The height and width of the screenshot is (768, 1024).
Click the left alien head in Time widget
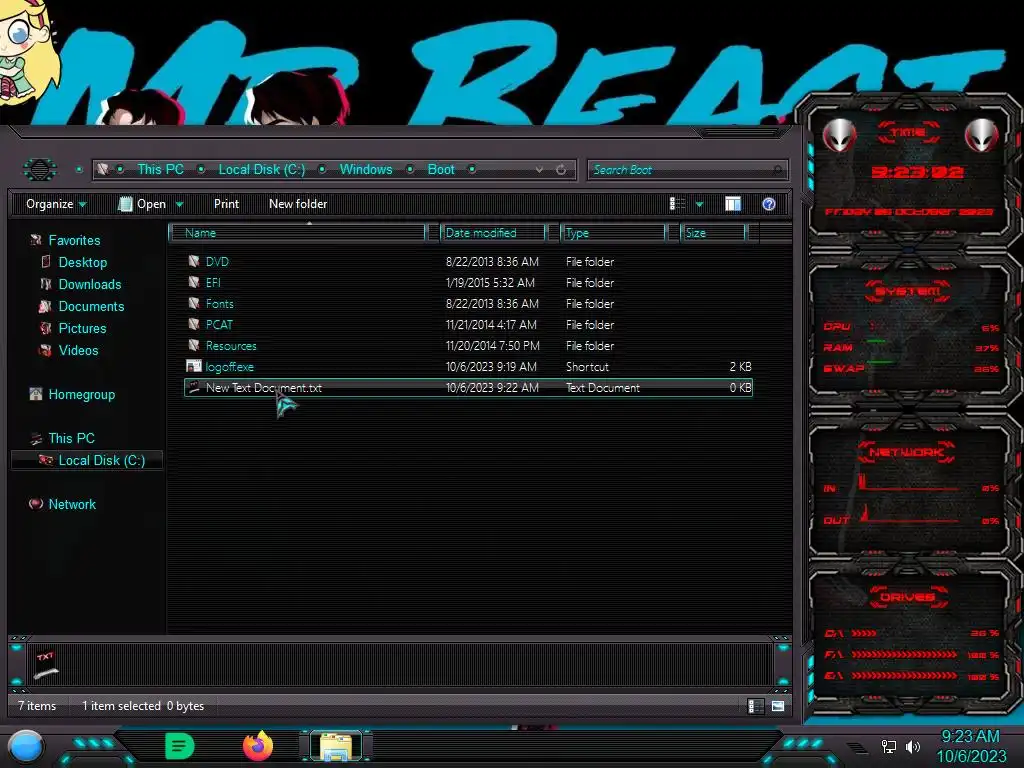click(x=839, y=136)
